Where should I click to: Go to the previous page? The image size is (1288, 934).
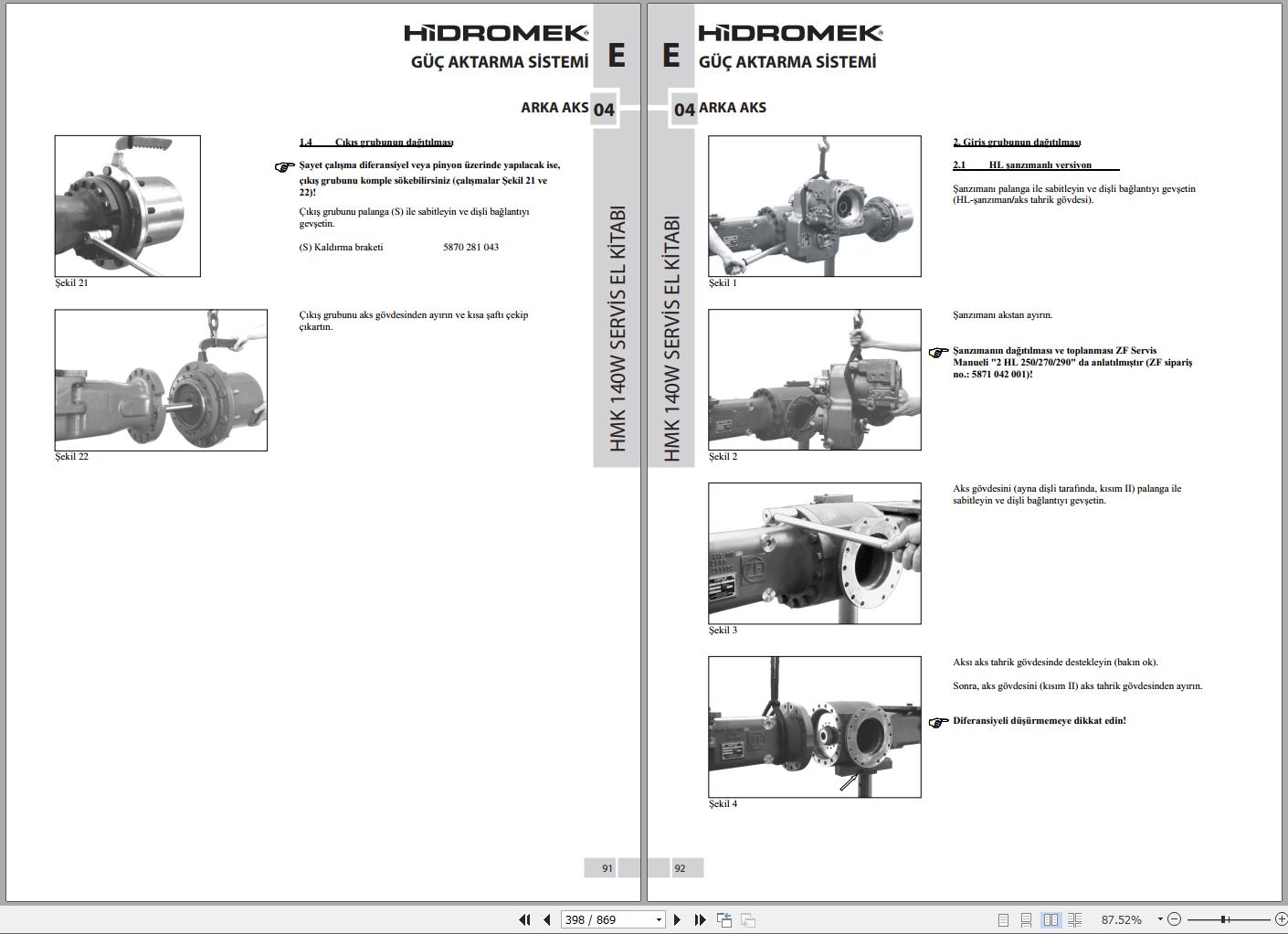point(547,919)
